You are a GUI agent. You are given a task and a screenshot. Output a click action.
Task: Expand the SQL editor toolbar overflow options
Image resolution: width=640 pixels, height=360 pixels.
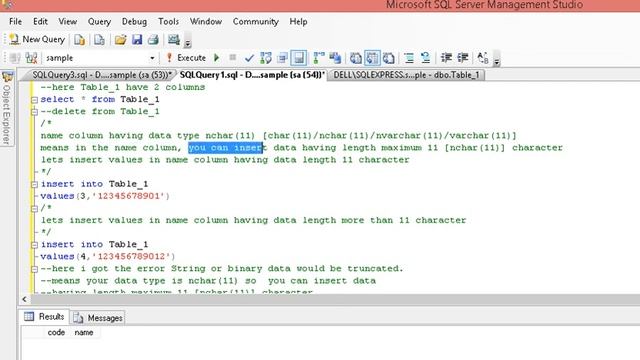pos(497,60)
